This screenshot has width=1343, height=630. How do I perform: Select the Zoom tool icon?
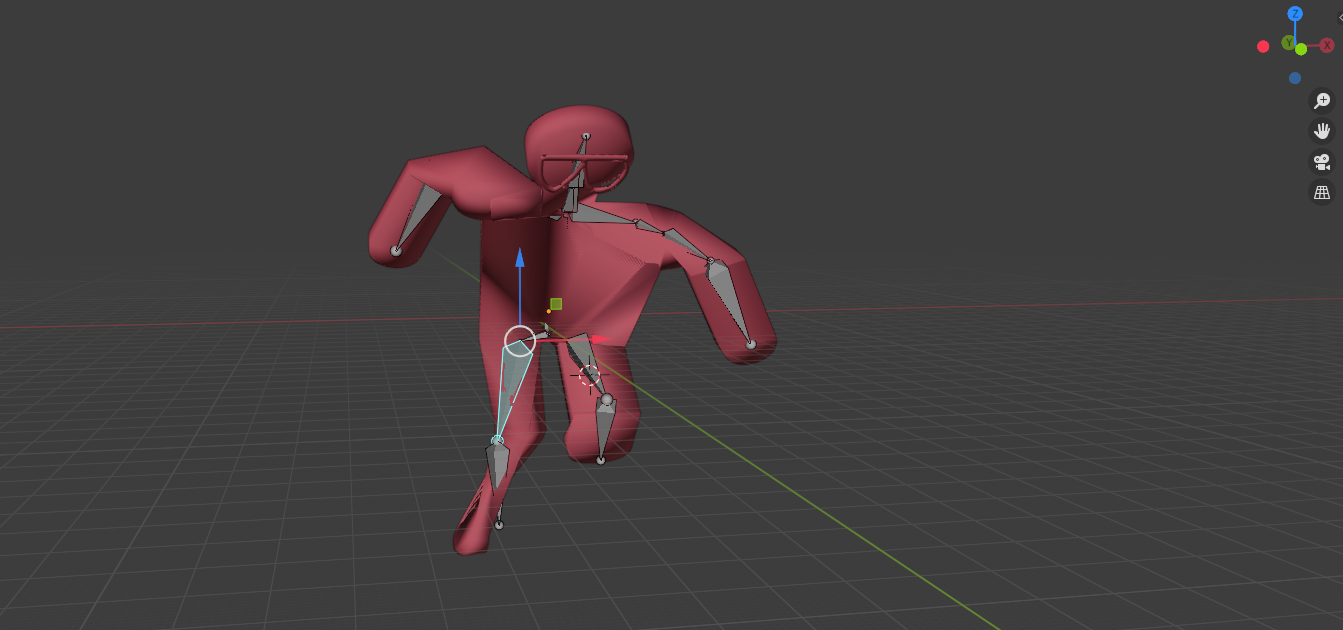[x=1320, y=100]
